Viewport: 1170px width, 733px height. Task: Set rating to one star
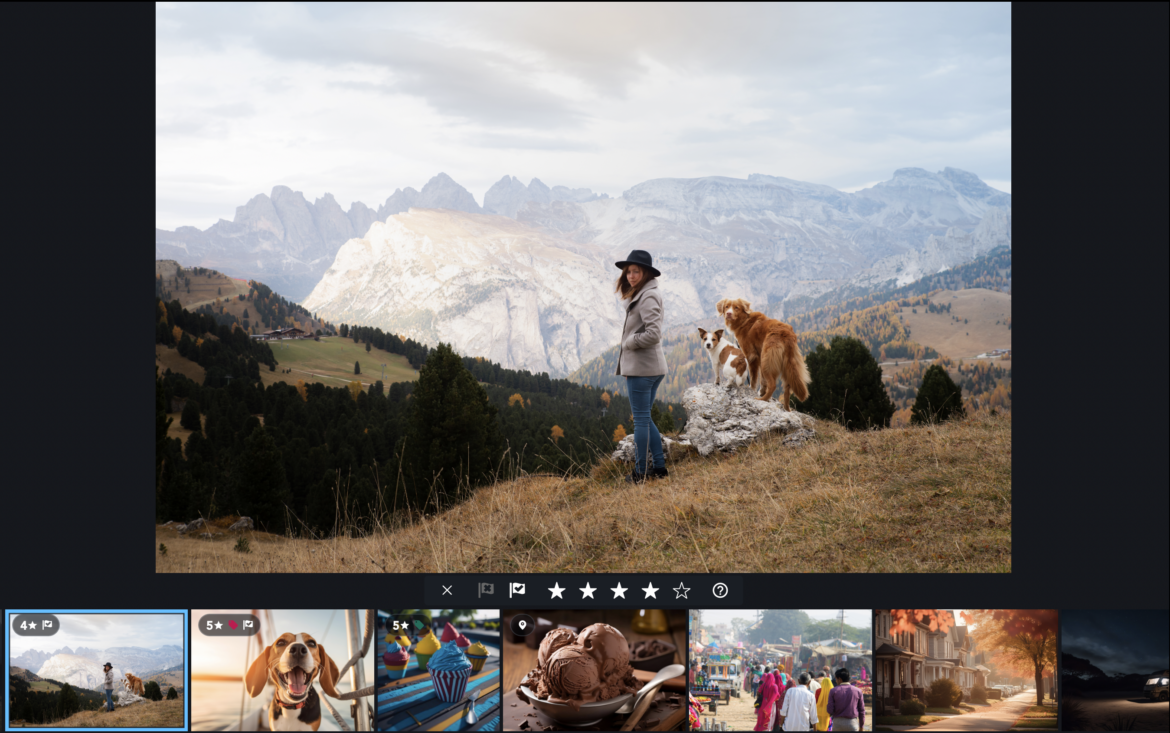pos(556,591)
